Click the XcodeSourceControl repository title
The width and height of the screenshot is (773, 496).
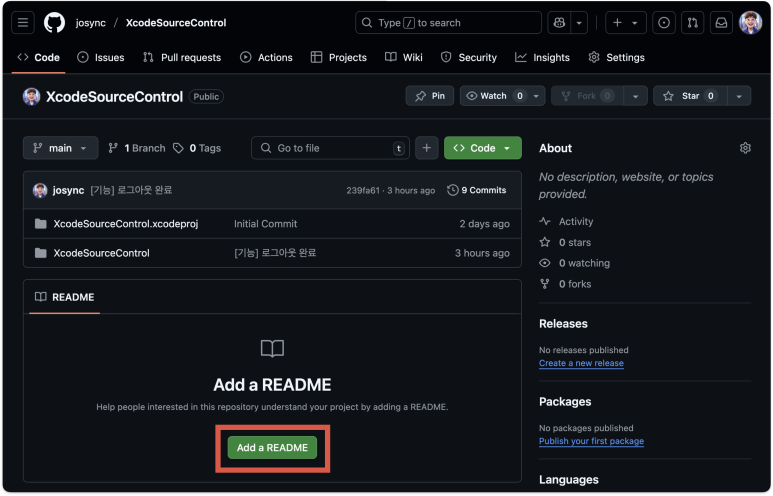pyautogui.click(x=114, y=97)
